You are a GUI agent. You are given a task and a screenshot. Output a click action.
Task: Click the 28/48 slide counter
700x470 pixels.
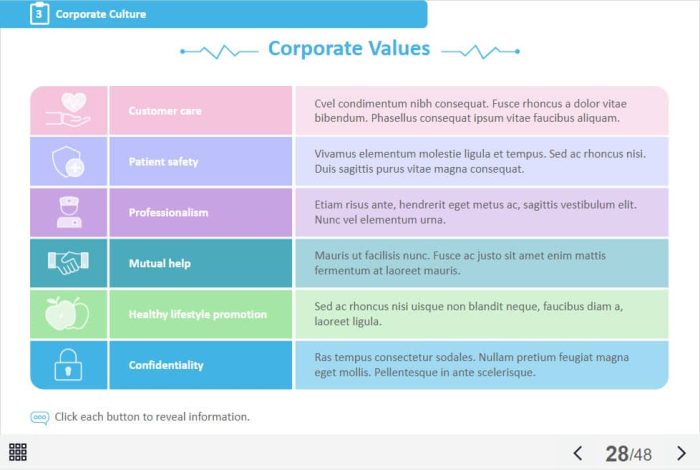(x=629, y=454)
